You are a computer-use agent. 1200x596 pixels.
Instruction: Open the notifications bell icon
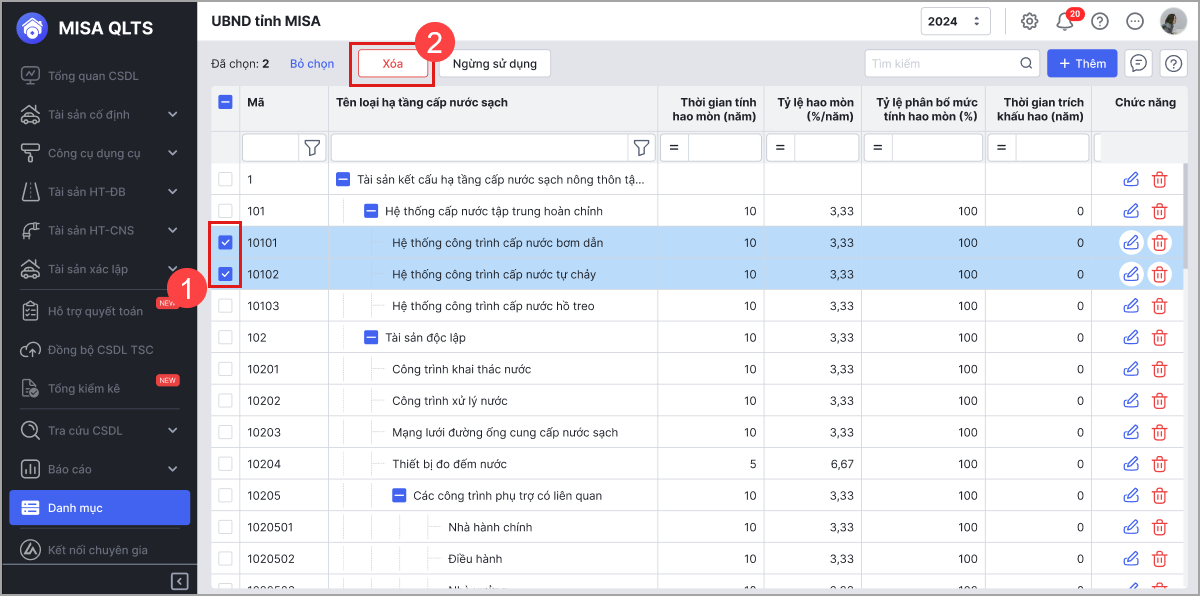pos(1065,21)
